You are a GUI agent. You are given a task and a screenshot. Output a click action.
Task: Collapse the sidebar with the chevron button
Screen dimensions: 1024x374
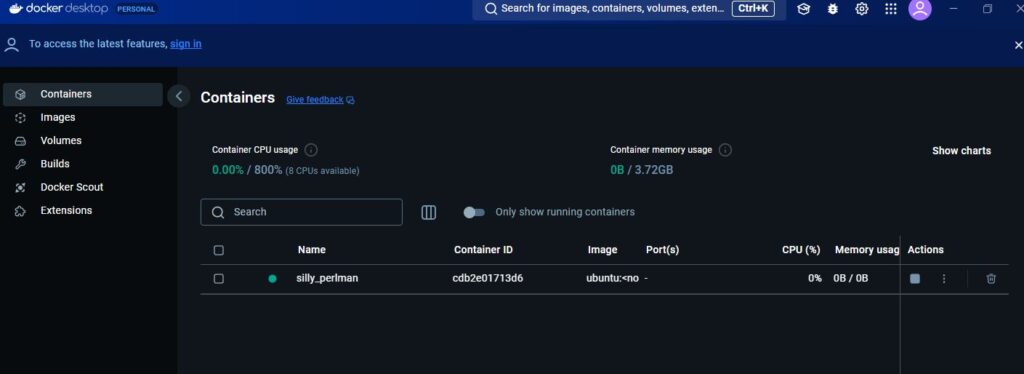179,97
